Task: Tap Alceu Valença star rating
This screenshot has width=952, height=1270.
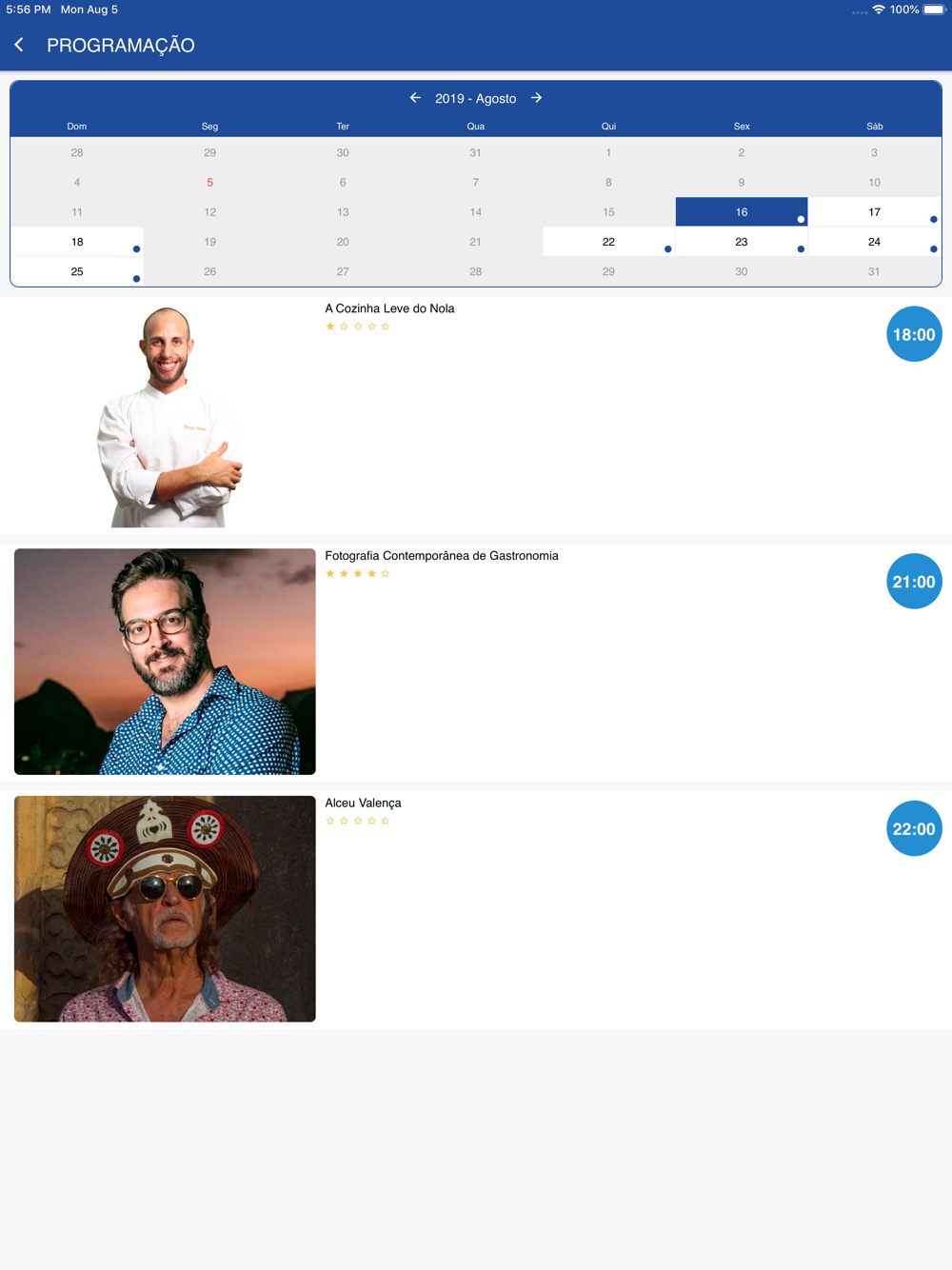Action: coord(358,821)
